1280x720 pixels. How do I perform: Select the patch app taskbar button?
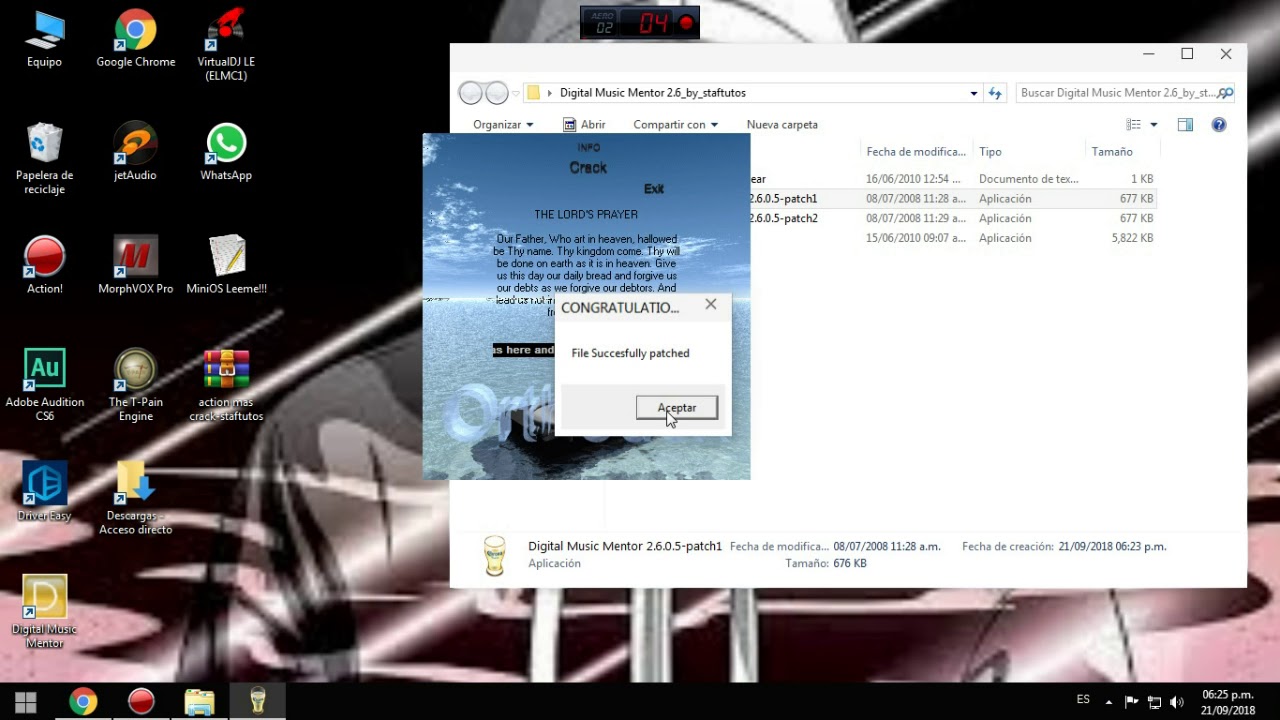257,701
